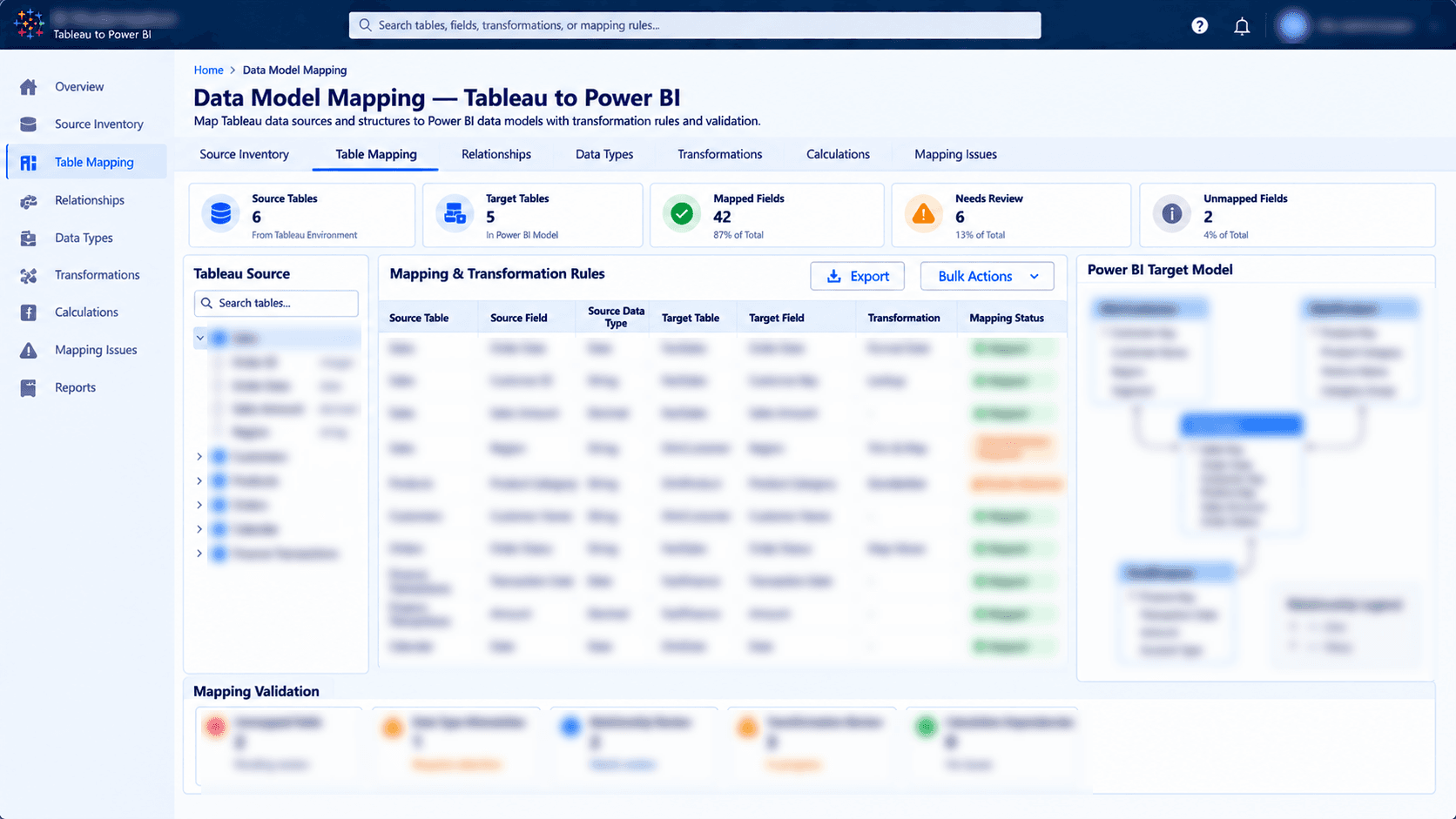The width and height of the screenshot is (1456, 819).
Task: Switch to the Relationships tab
Action: [496, 154]
